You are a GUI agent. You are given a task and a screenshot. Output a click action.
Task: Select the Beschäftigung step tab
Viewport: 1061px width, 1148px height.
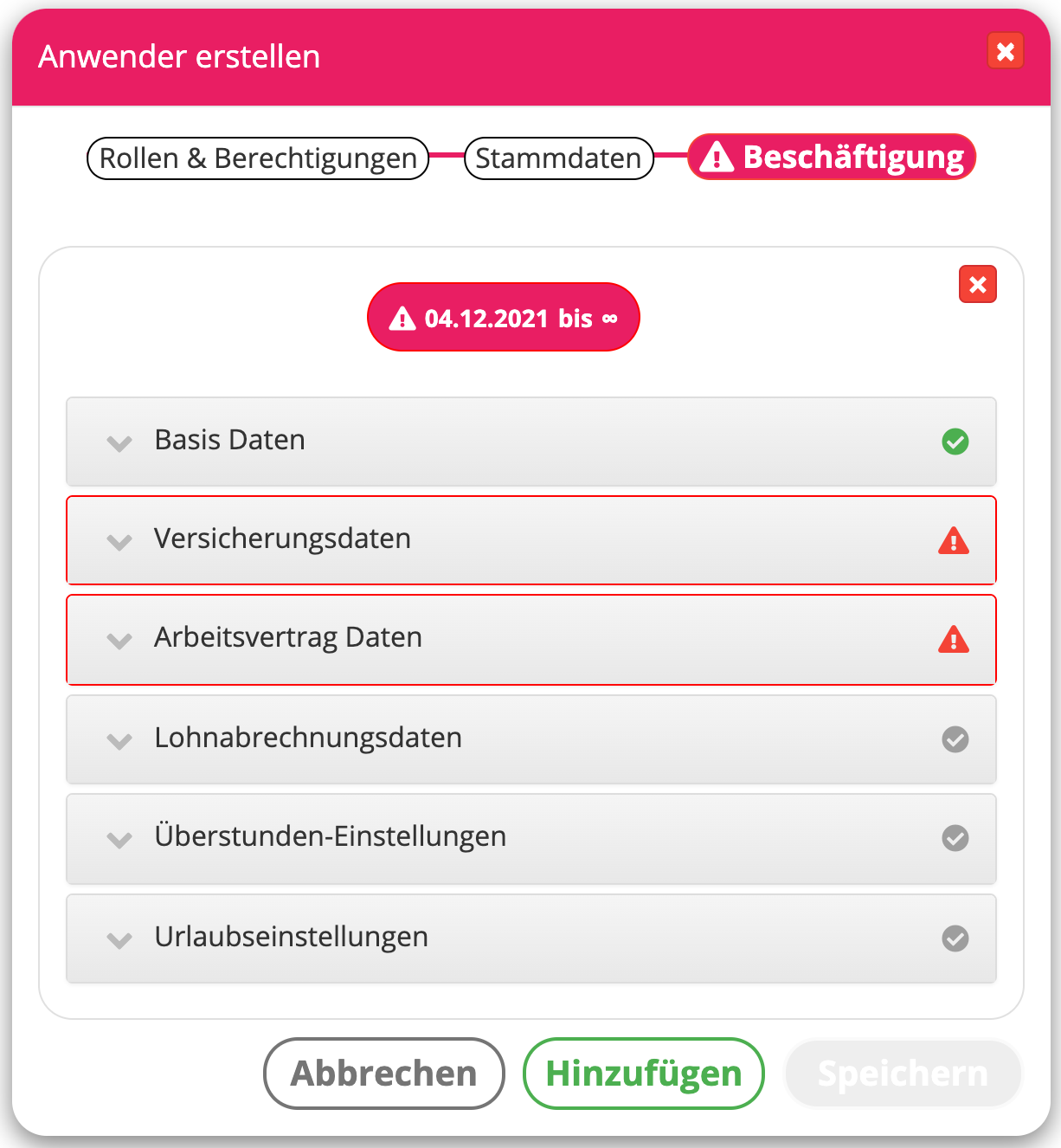click(832, 158)
